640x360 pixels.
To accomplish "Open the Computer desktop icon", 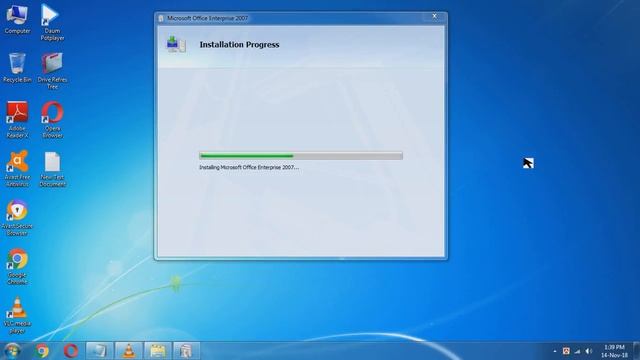I will [17, 19].
